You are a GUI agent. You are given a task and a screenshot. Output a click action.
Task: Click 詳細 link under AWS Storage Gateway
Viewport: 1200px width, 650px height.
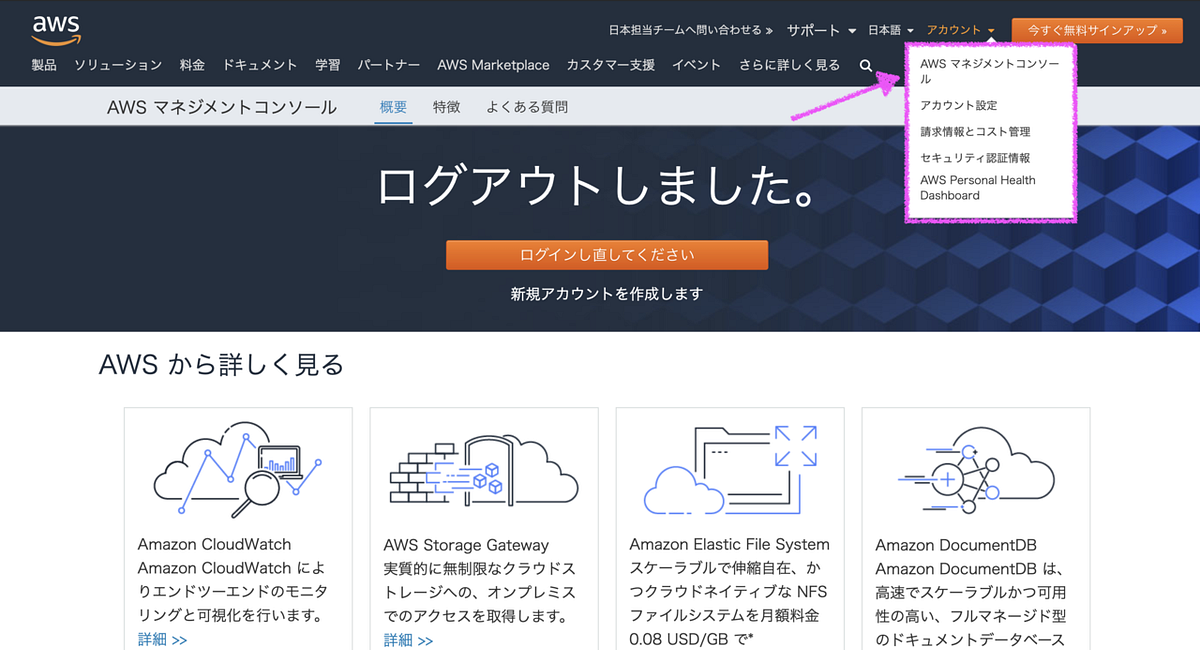tap(408, 640)
